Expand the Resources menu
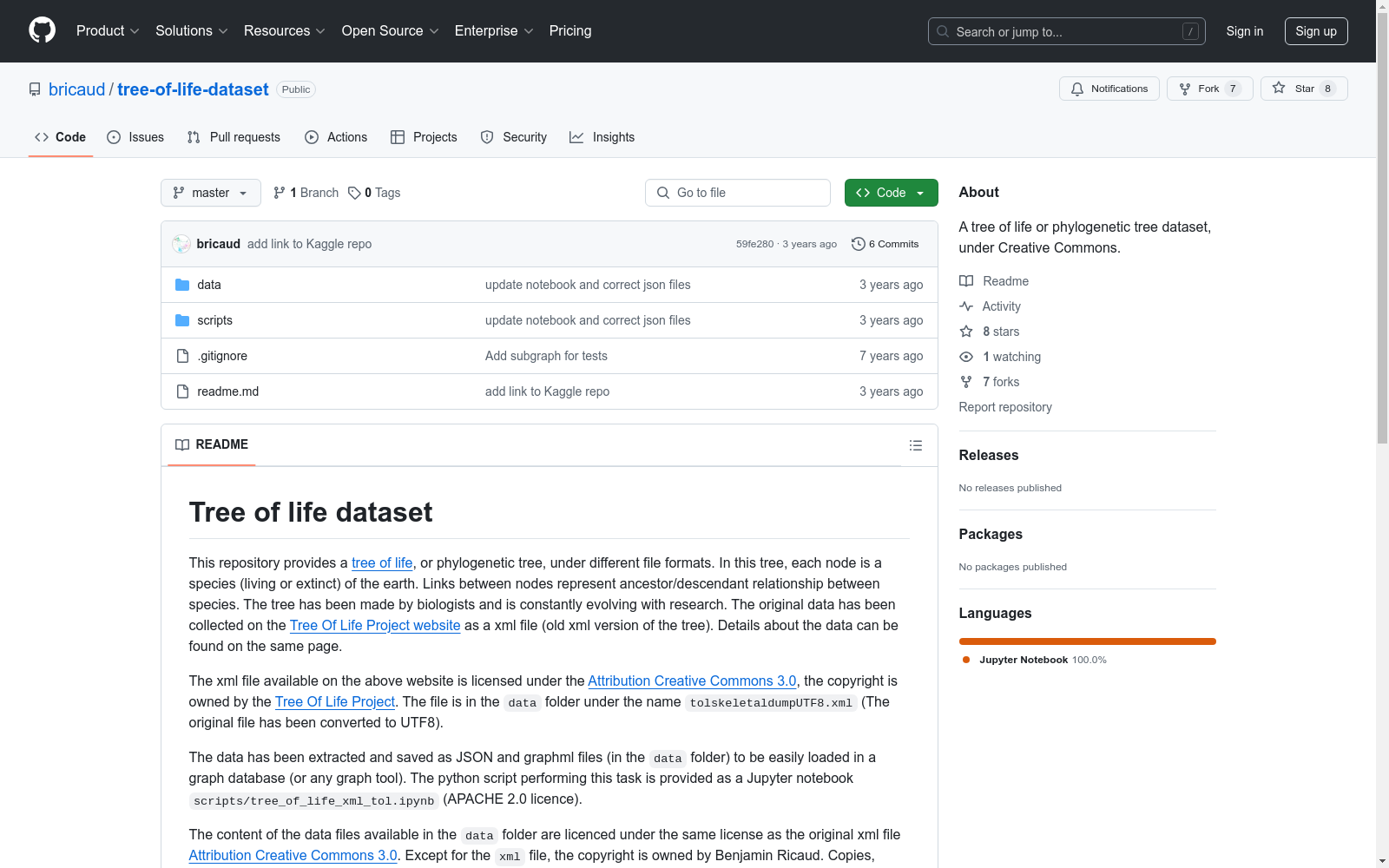The height and width of the screenshot is (868, 1389). [285, 30]
